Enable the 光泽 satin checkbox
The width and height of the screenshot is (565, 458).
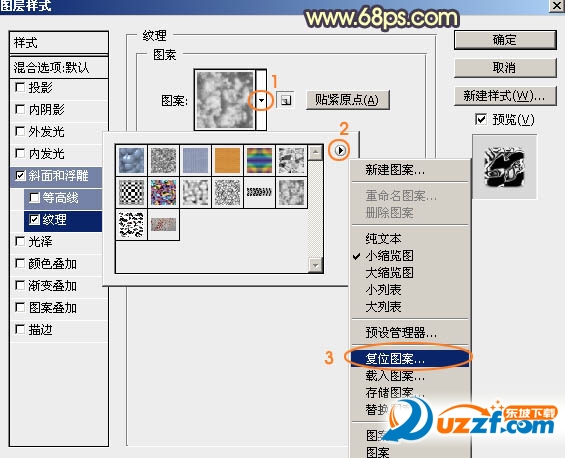20,241
